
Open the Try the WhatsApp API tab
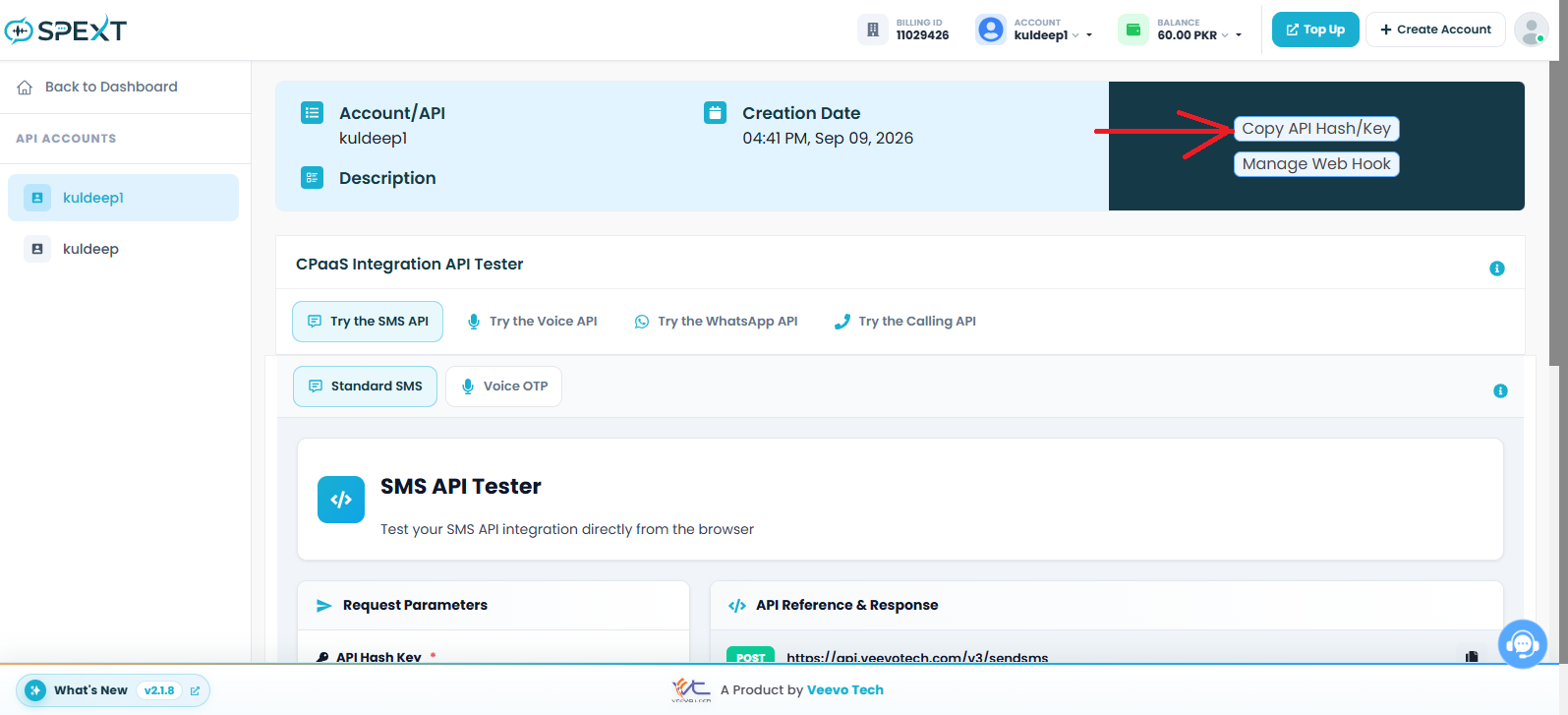[716, 322]
